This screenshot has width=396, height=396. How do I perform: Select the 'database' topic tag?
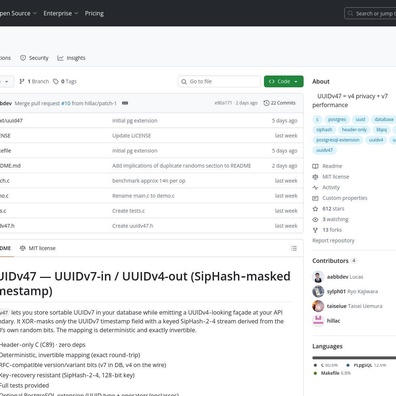pyautogui.click(x=384, y=119)
